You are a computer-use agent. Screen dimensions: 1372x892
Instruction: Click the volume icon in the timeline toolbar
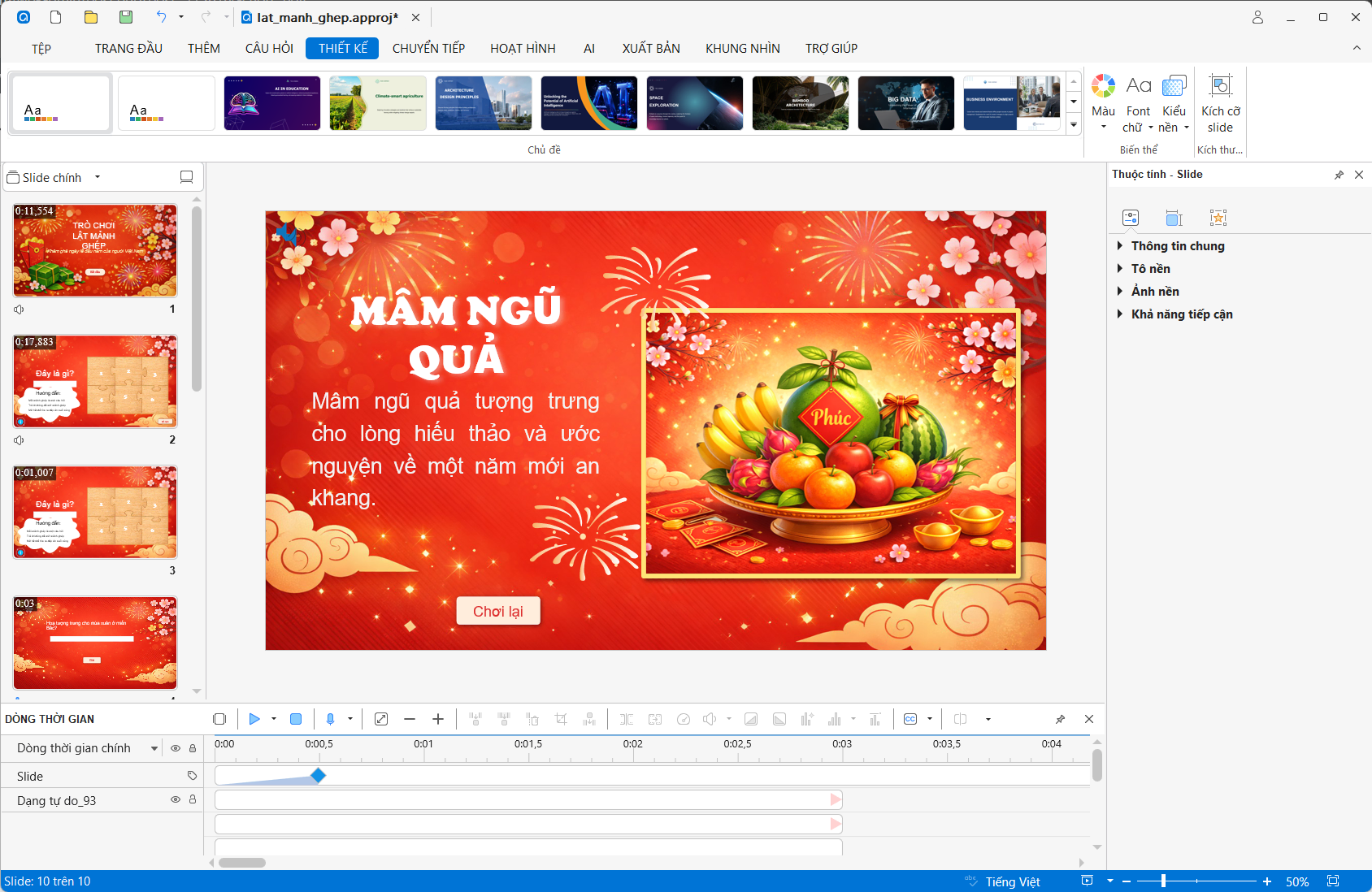[709, 719]
